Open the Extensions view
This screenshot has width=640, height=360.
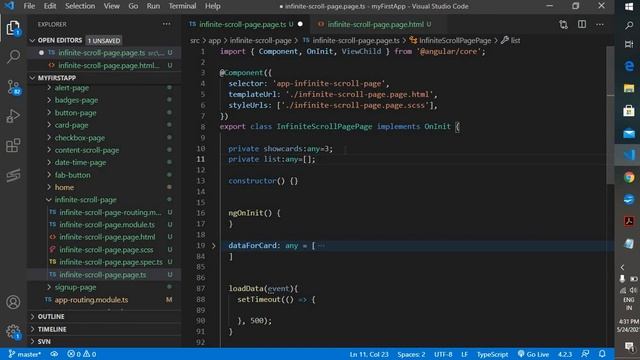click(13, 145)
